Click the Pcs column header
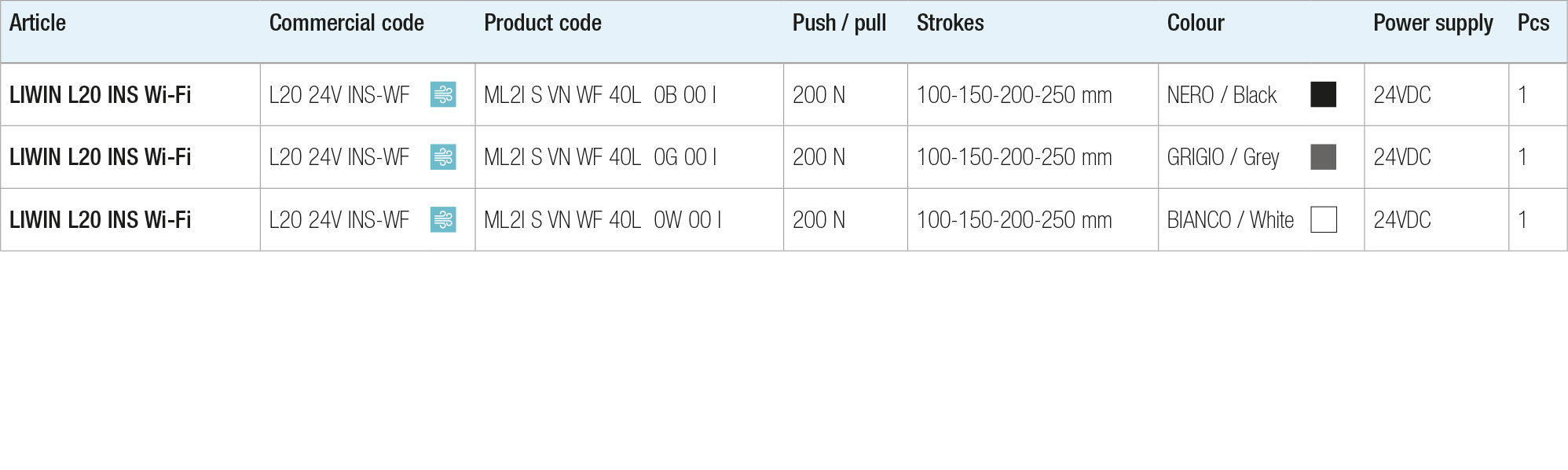This screenshot has width=1568, height=470. click(x=1533, y=23)
